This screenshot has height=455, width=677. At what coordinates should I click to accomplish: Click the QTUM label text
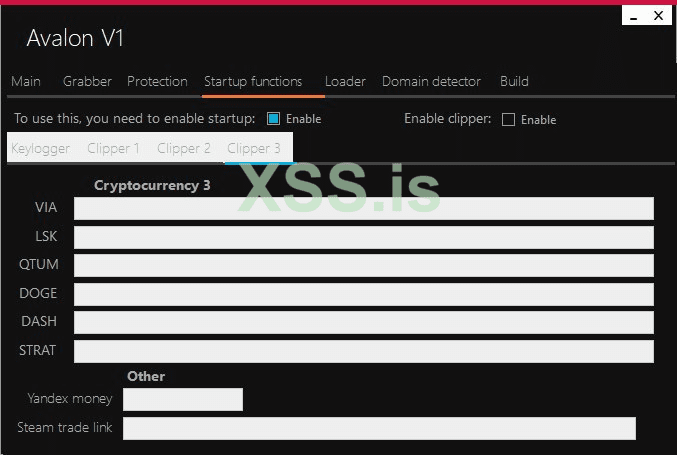pyautogui.click(x=39, y=264)
